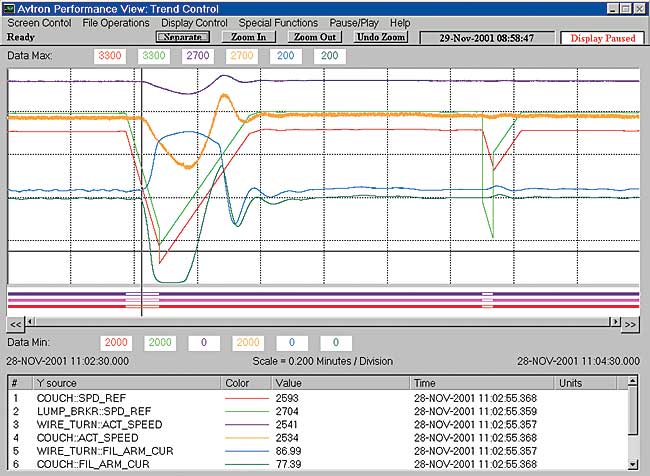Click the 11:02:55.359 time cell
Screen dimensions: 650x476
pyautogui.click(x=475, y=412)
